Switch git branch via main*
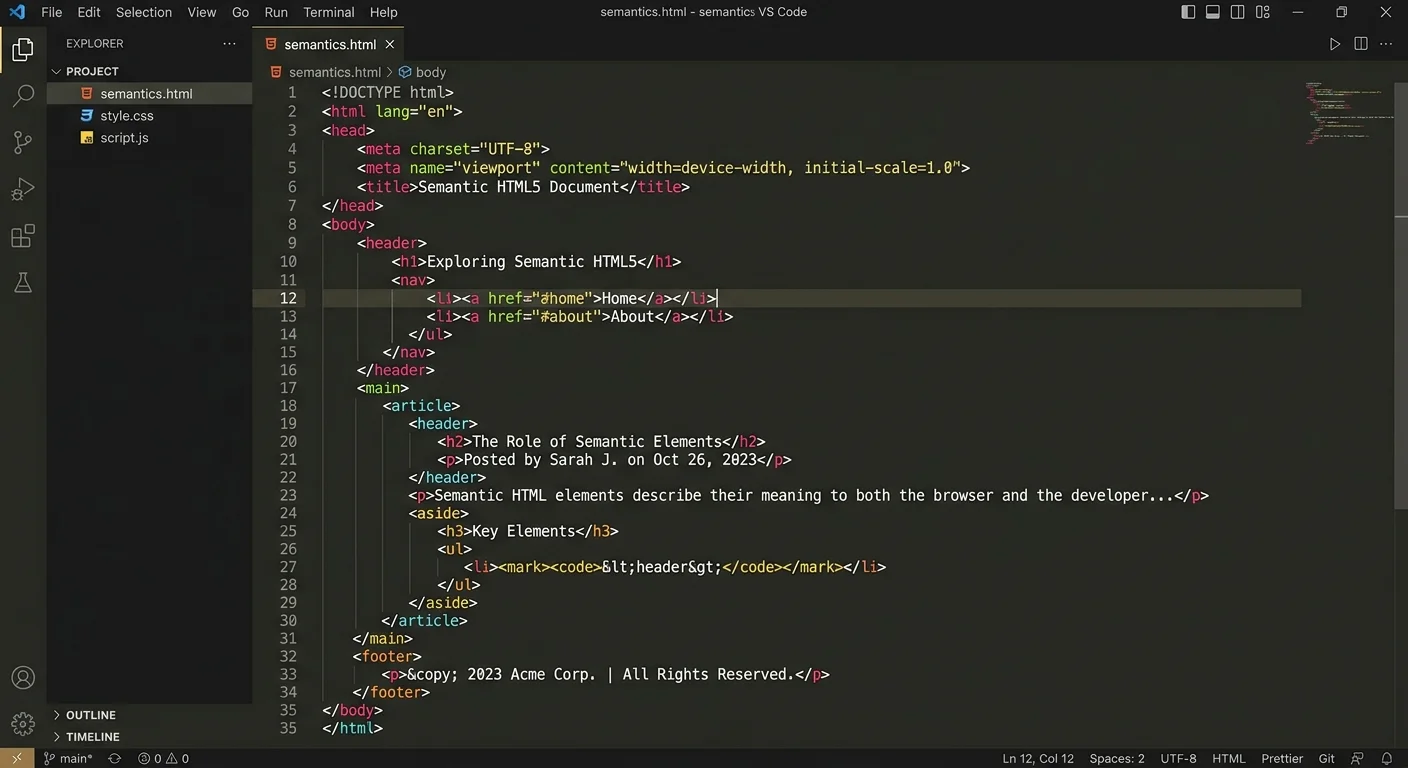This screenshot has height=768, width=1408. pos(68,758)
